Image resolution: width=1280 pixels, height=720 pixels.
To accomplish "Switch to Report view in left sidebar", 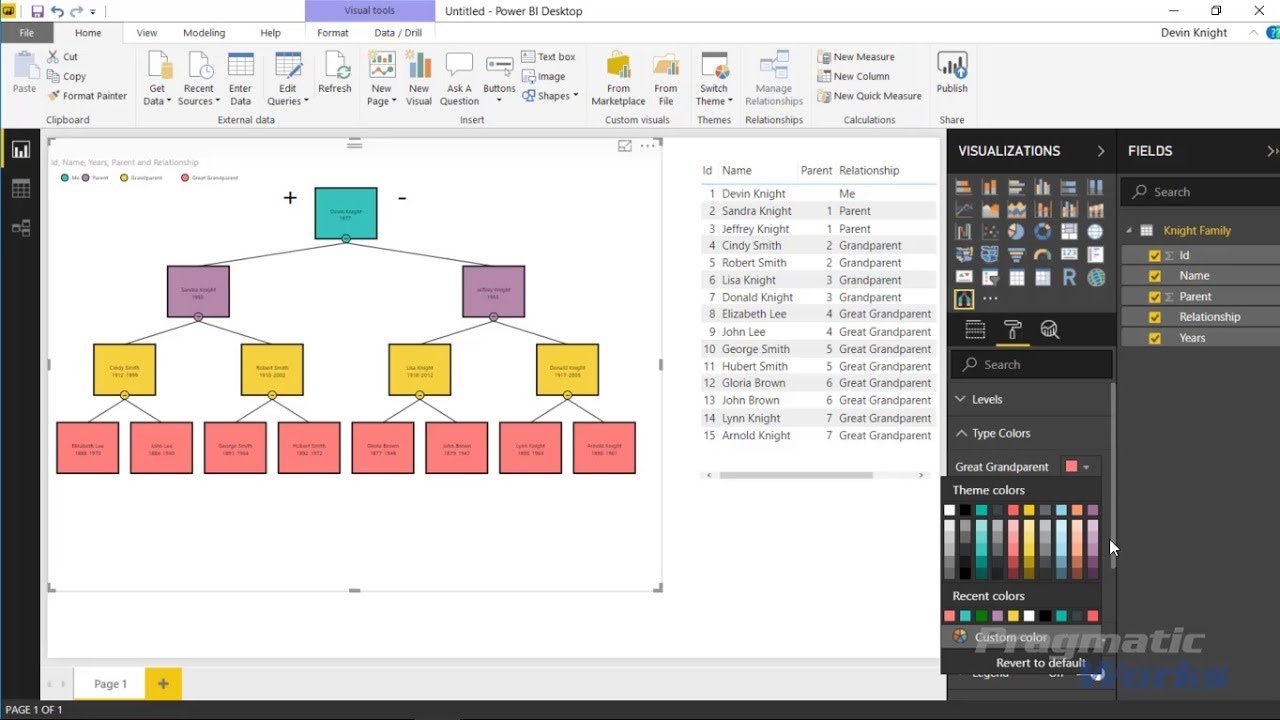I will [x=21, y=151].
